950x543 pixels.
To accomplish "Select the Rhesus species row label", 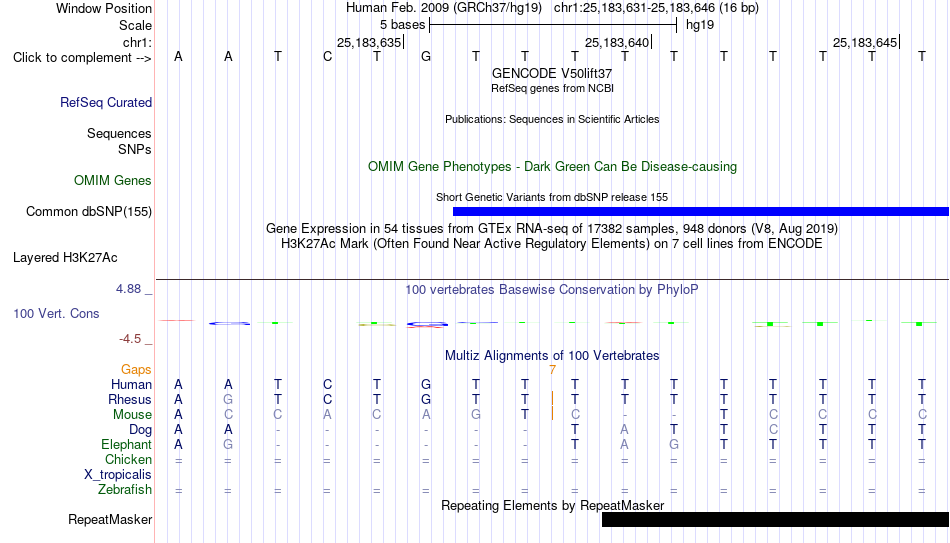I will 130,399.
